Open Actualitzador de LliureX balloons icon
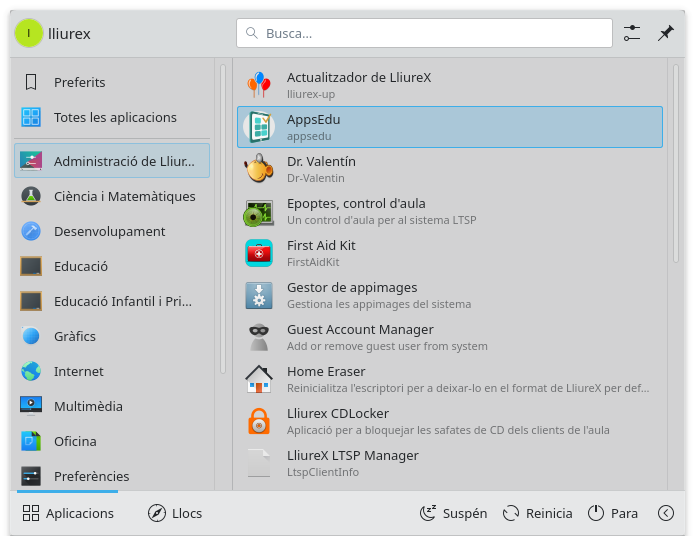This screenshot has width=695, height=536. [259, 85]
